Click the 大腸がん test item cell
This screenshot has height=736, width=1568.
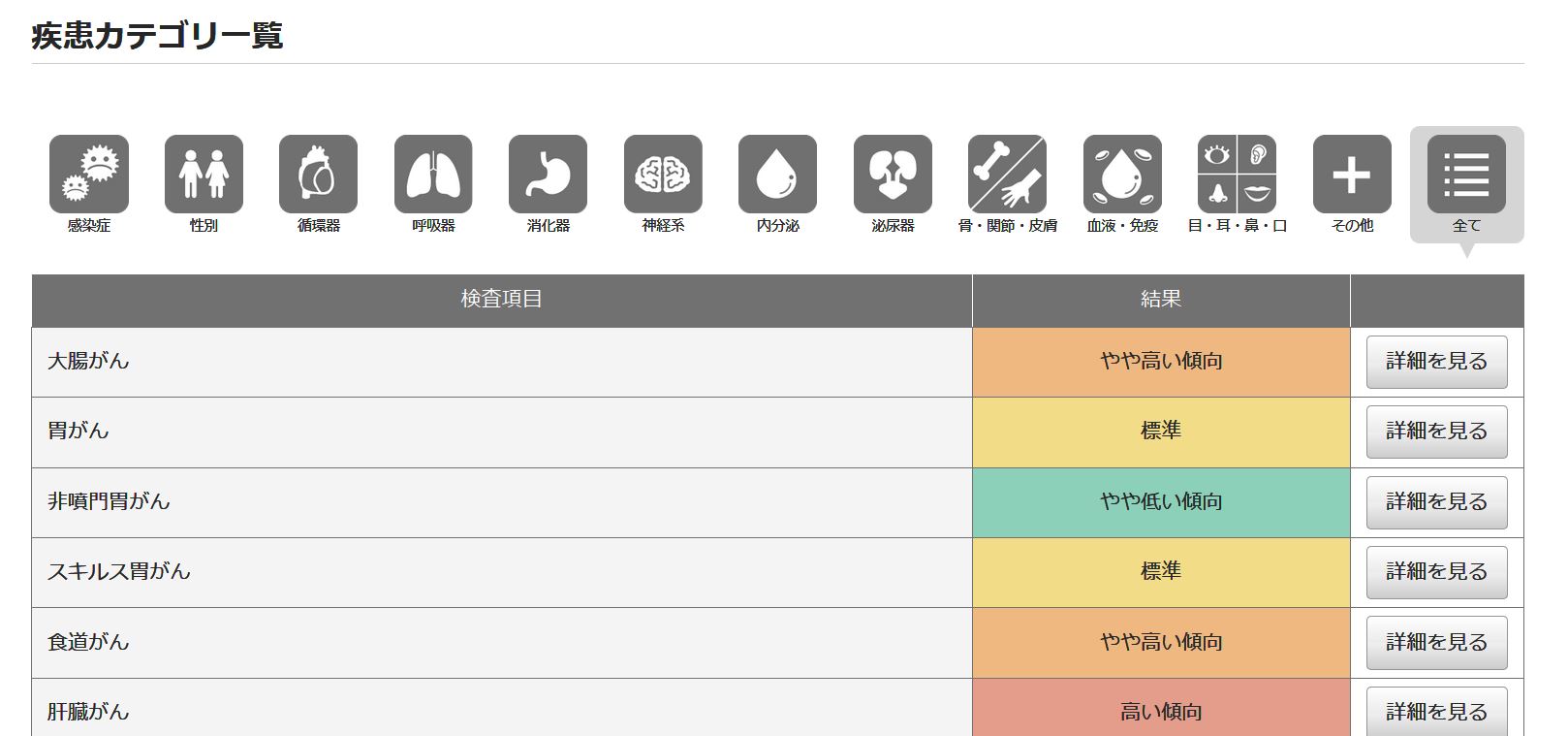coord(502,362)
